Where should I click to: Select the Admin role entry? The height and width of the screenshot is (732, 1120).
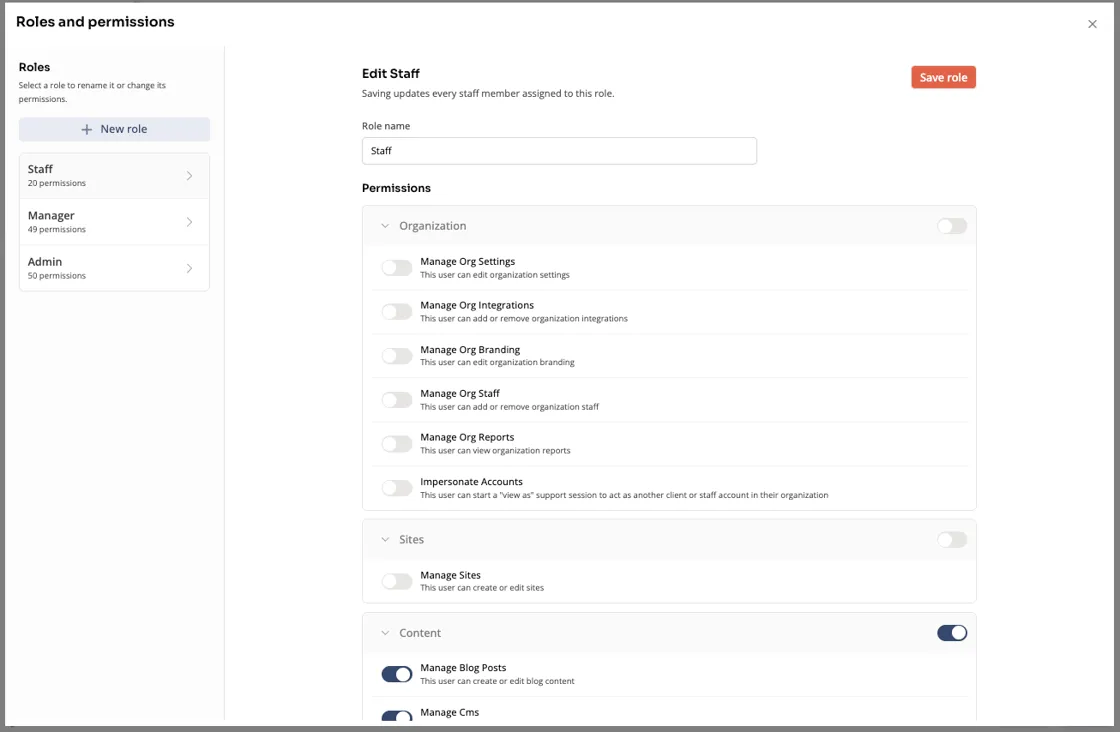(114, 268)
